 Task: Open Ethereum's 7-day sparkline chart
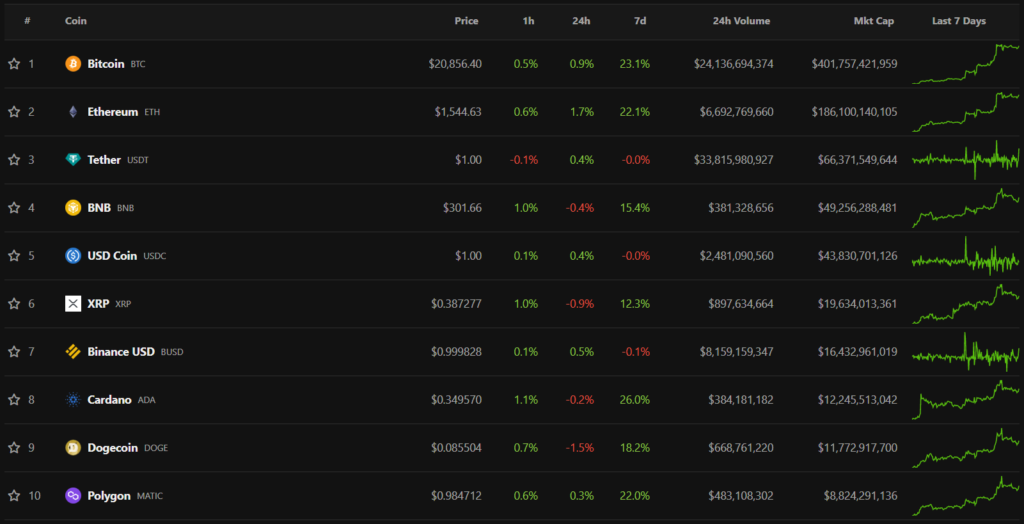coord(965,112)
